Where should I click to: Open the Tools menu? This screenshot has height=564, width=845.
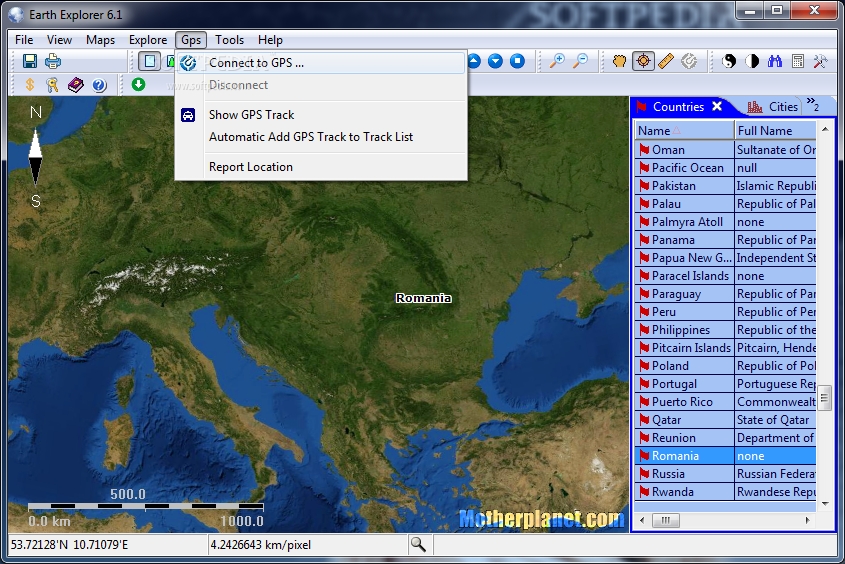pyautogui.click(x=230, y=40)
